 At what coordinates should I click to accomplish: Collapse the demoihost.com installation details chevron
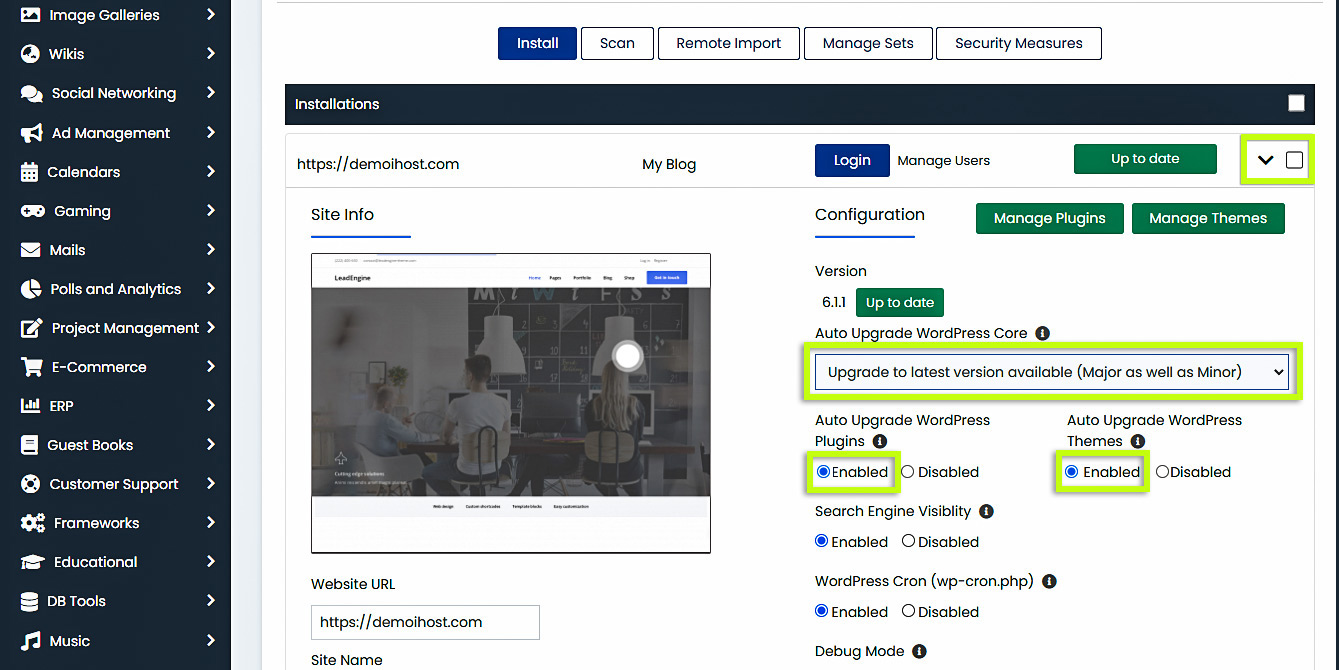(1266, 160)
